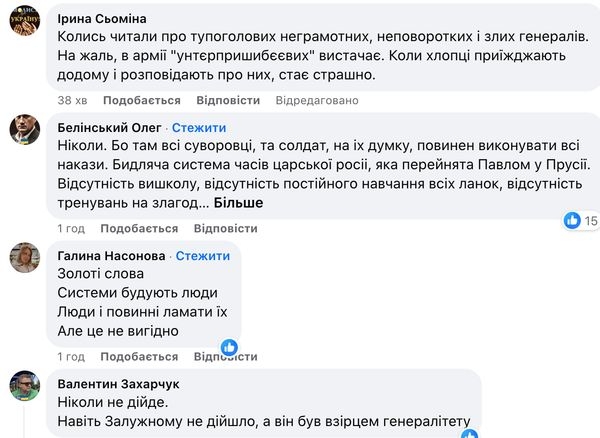Like Галина Насонова's comment with Подобається
The height and width of the screenshot is (438, 600).
click(141, 357)
